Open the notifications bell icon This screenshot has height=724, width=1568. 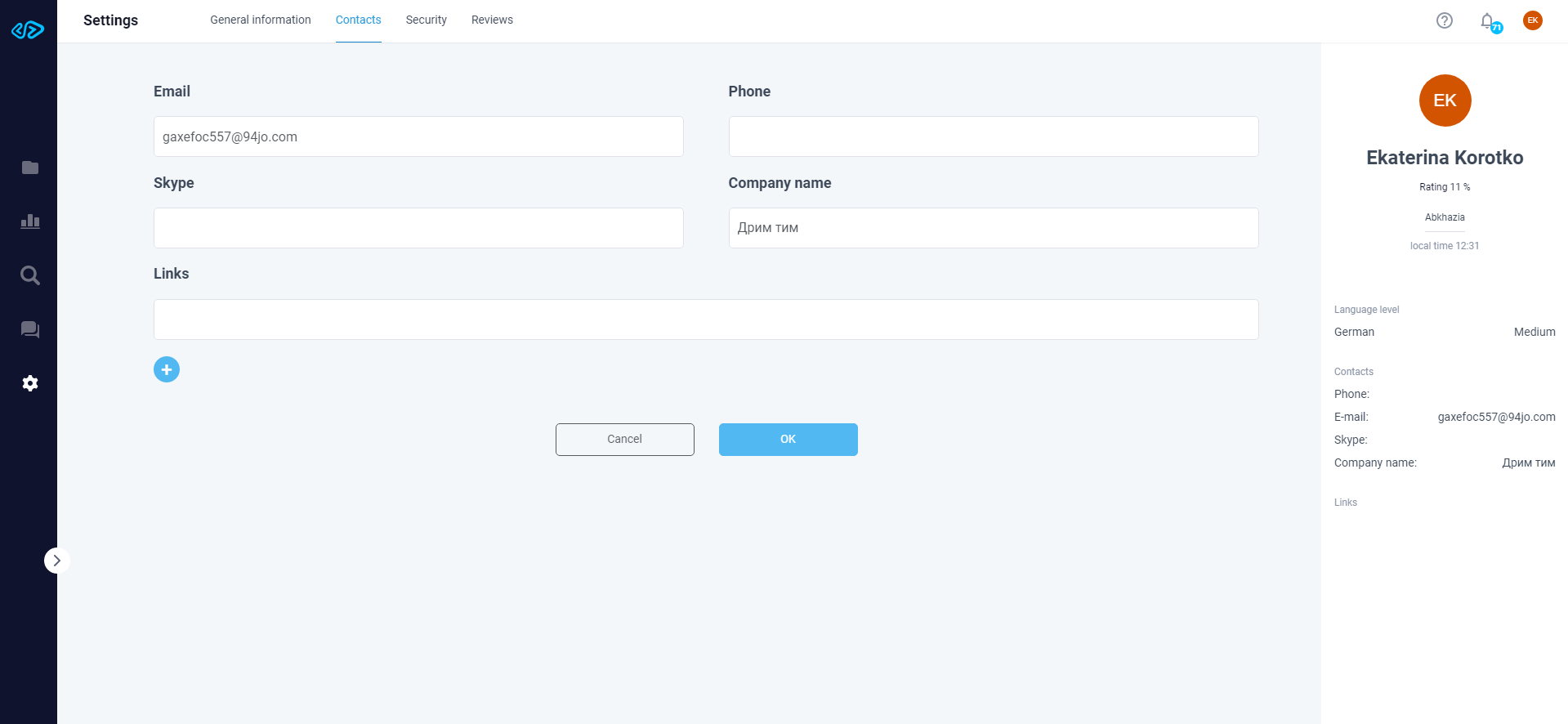(x=1489, y=21)
